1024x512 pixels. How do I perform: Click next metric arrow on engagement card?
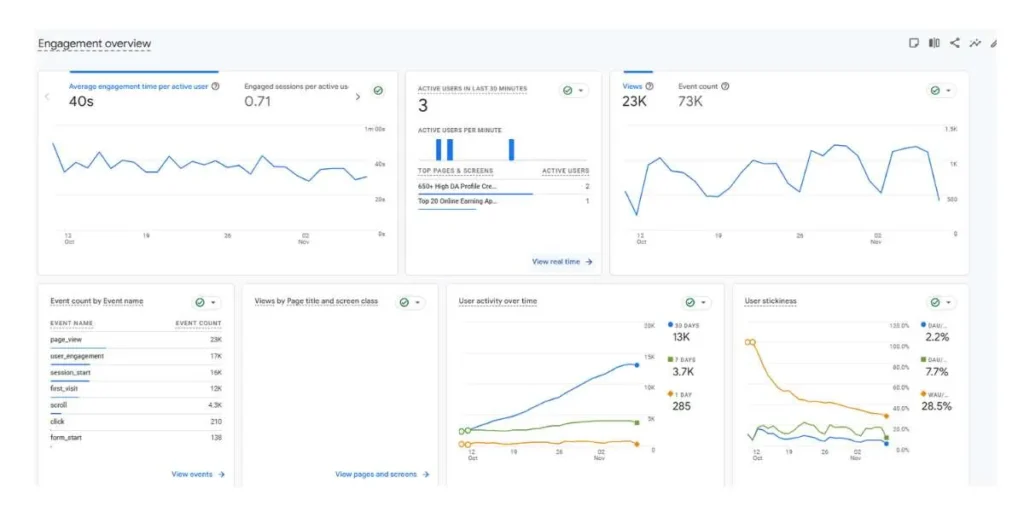pos(357,97)
